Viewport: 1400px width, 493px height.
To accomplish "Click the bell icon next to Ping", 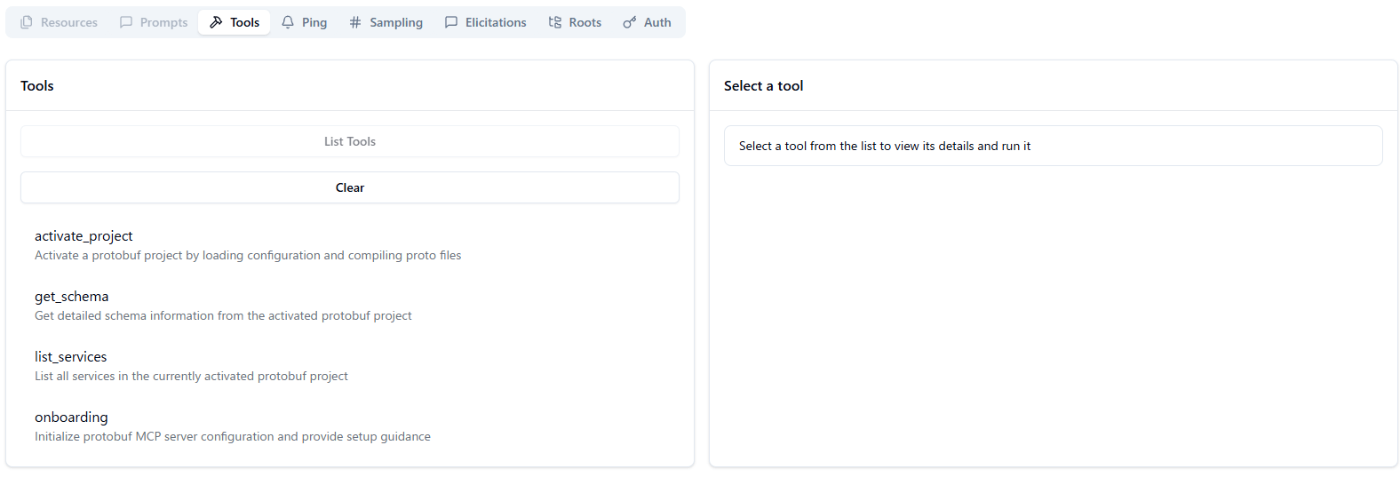I will [288, 22].
